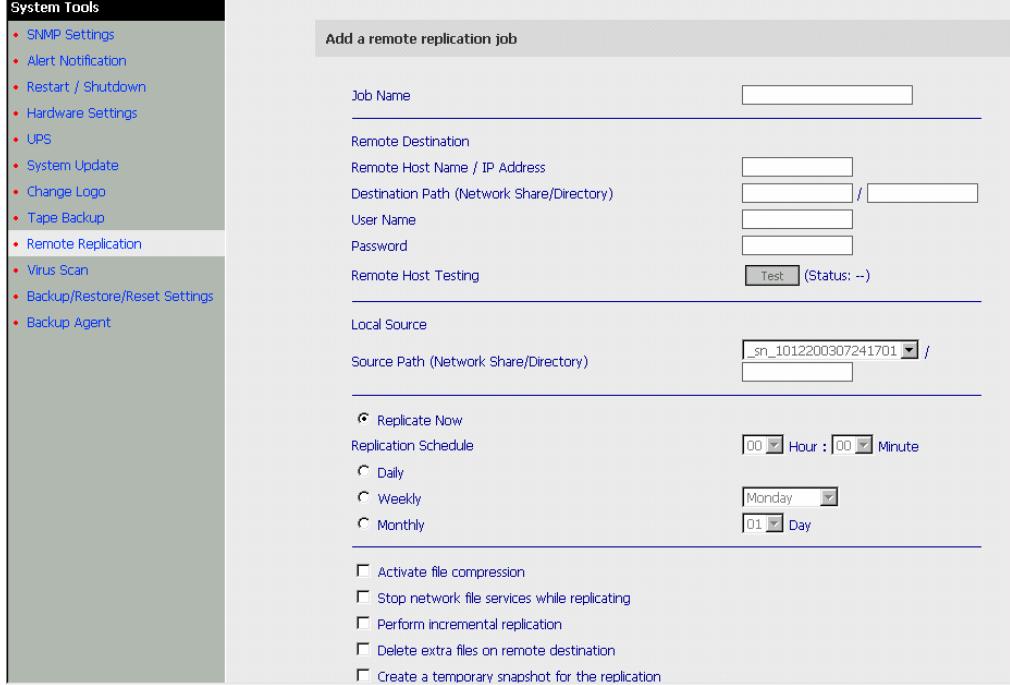The width and height of the screenshot is (1010, 685).
Task: Open Hardware Settings
Action: tap(82, 113)
